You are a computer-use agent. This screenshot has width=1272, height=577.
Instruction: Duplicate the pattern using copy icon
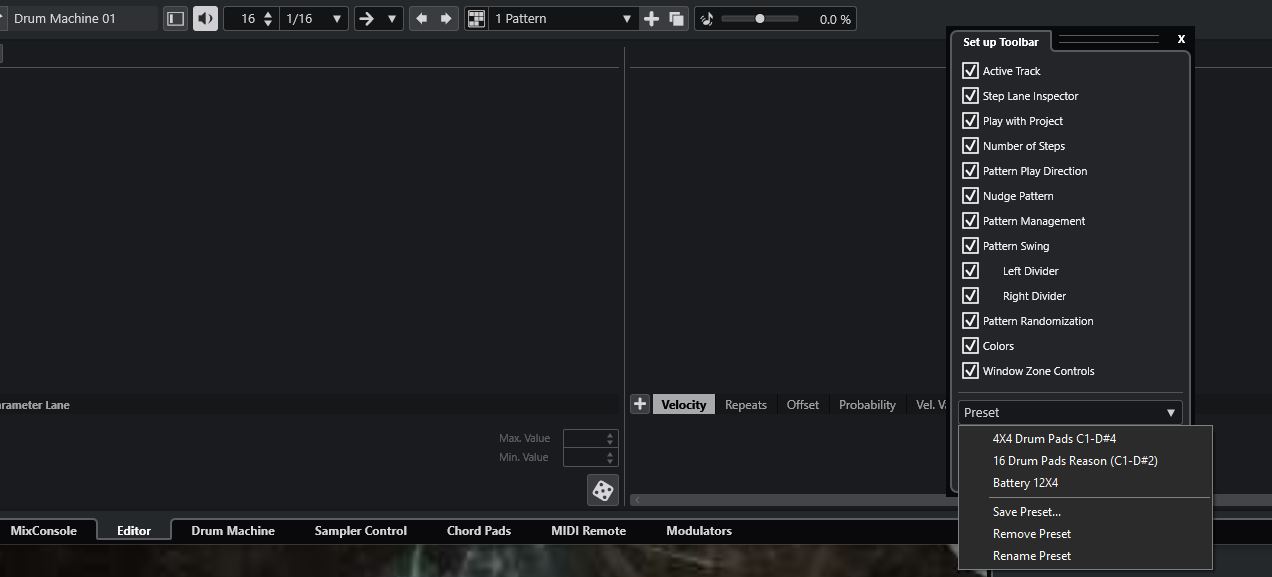coord(676,19)
